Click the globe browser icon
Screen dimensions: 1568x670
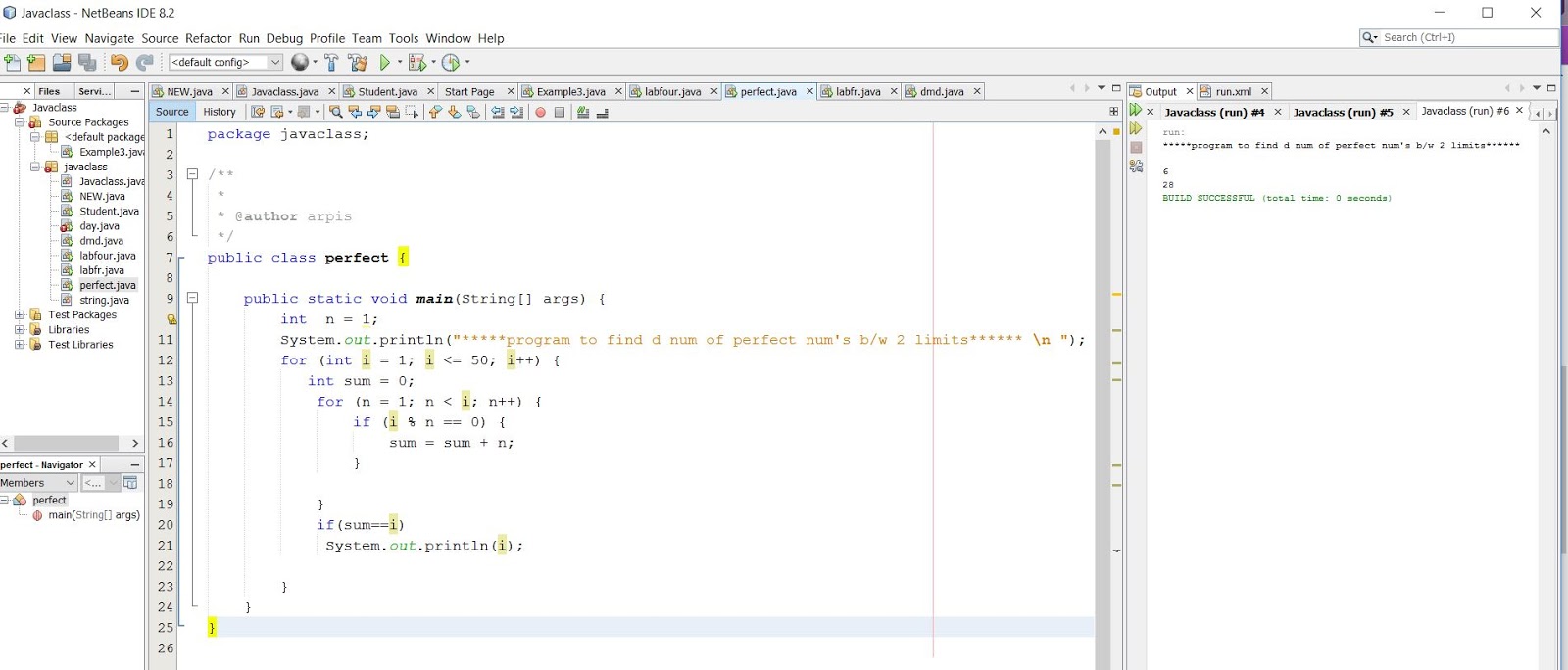pos(300,62)
